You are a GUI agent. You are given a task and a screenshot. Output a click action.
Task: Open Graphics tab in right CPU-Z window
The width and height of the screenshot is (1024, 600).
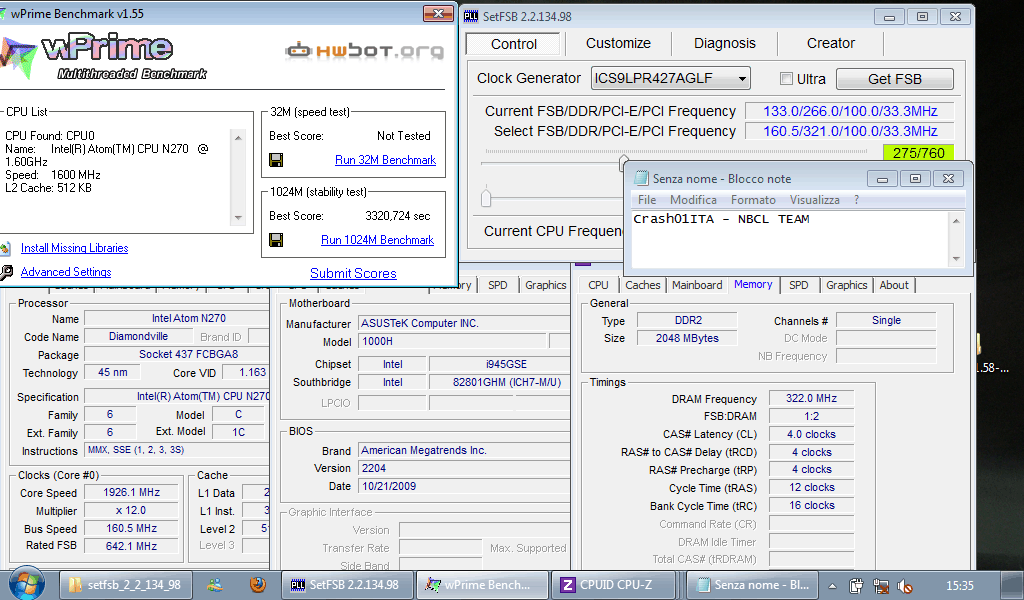pos(846,285)
